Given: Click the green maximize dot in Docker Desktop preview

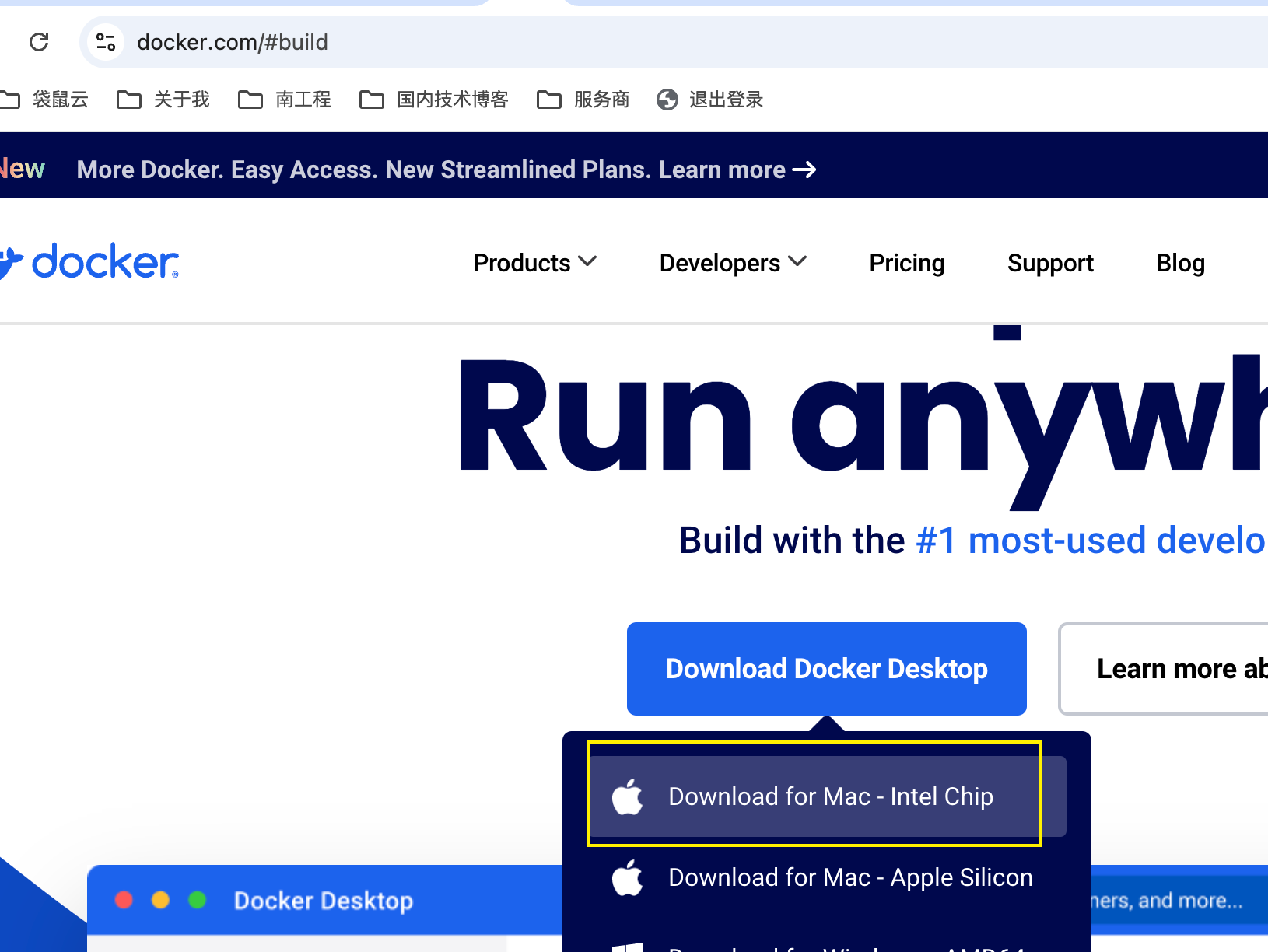Looking at the screenshot, I should point(198,900).
